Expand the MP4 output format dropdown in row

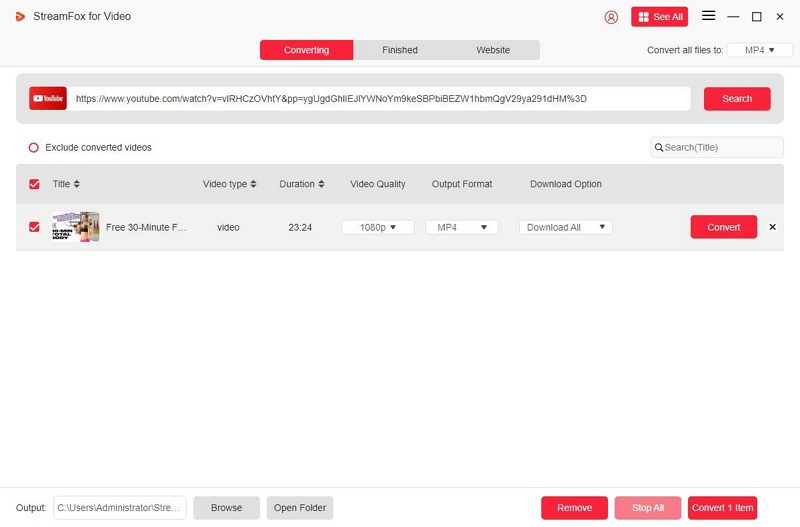(461, 227)
